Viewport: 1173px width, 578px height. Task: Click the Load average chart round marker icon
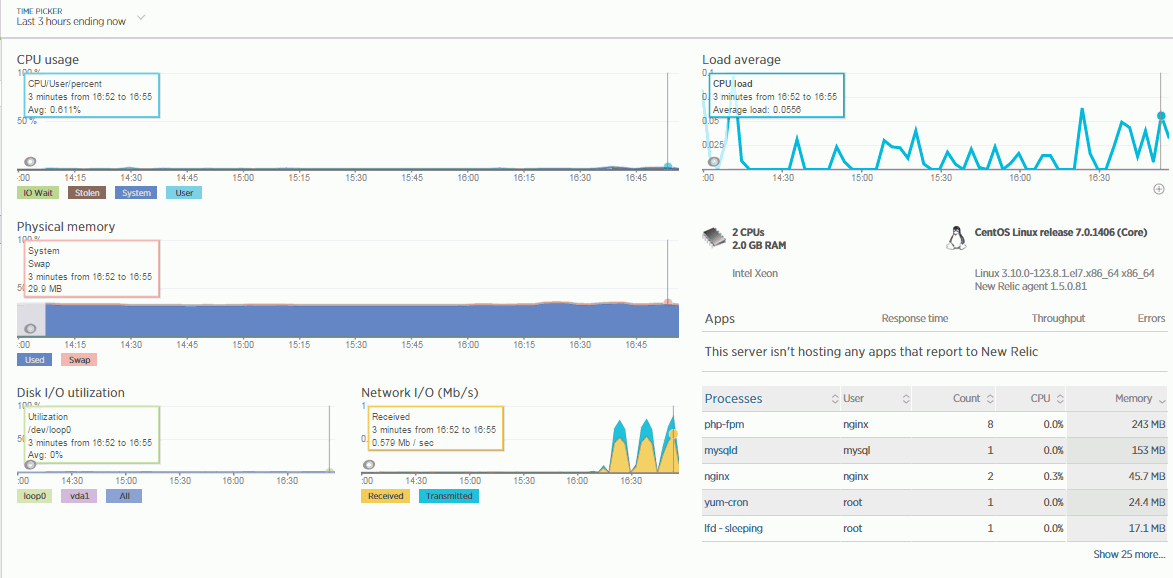(714, 162)
